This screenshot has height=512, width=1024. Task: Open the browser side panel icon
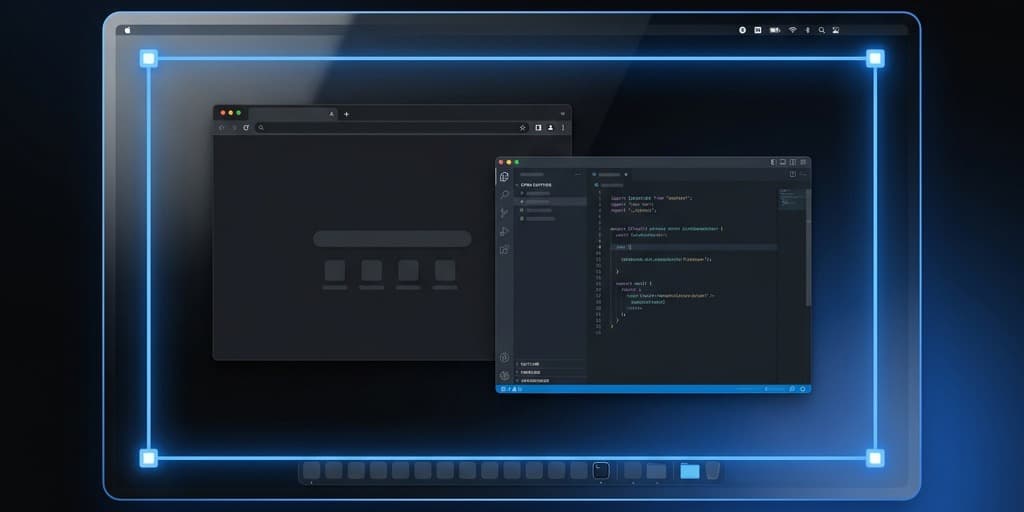[538, 128]
